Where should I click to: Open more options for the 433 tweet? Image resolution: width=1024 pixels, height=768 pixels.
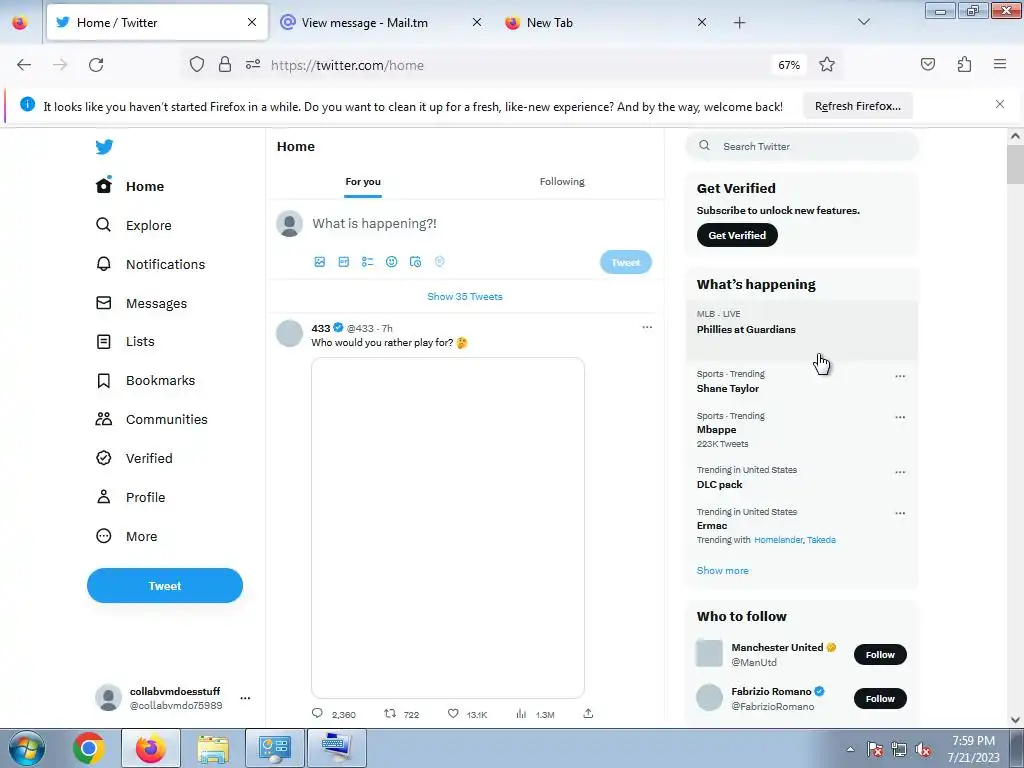[x=647, y=327]
